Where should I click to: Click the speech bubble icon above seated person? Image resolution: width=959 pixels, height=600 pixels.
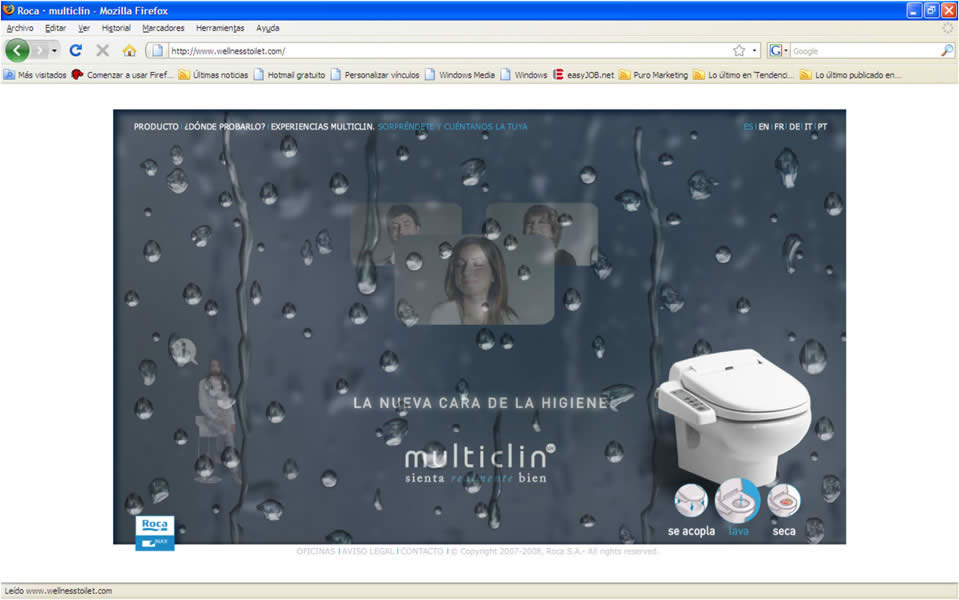tap(182, 350)
